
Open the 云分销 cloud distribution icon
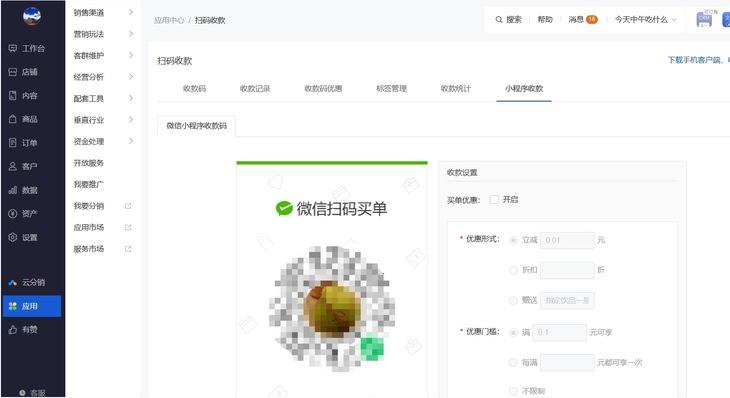(13, 283)
